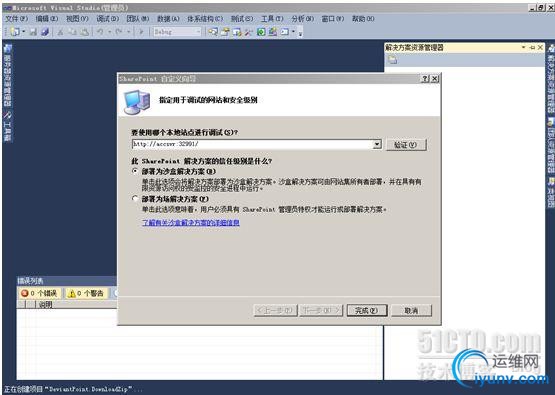Image resolution: width=555 pixels, height=395 pixels.
Task: Open the Server Explorer vertical tab on left
Action: click(x=7, y=76)
